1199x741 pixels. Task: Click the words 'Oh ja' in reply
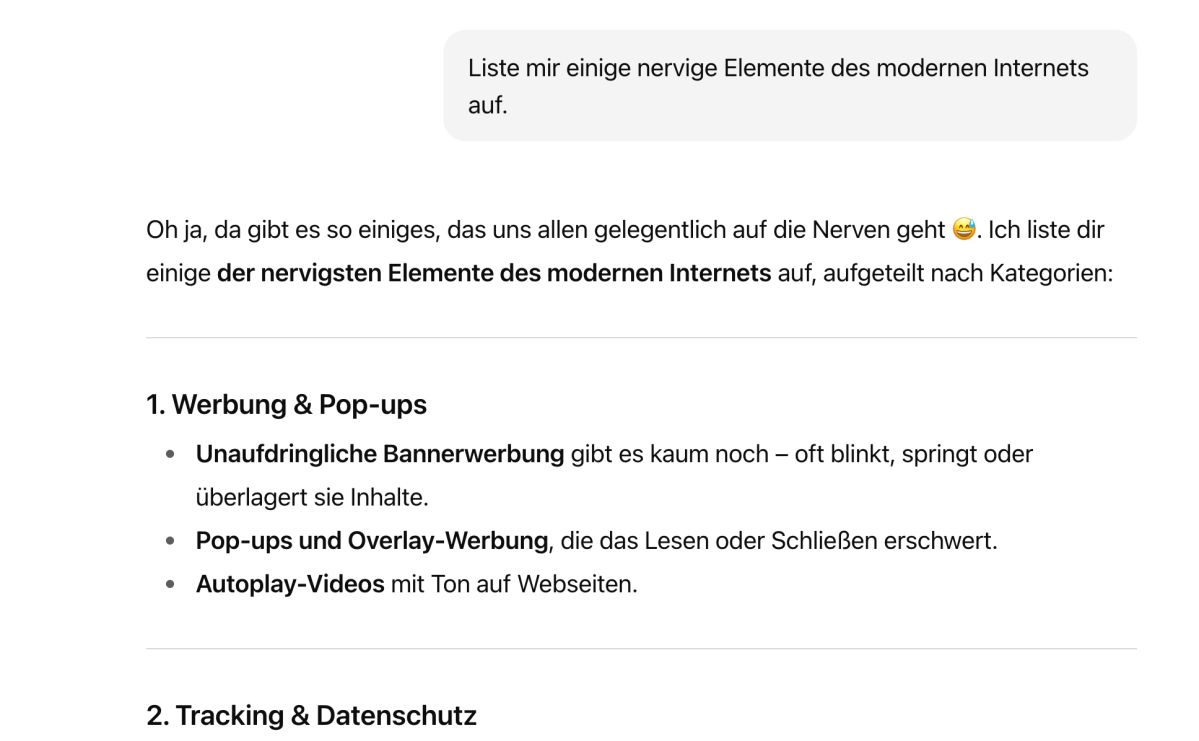point(175,229)
